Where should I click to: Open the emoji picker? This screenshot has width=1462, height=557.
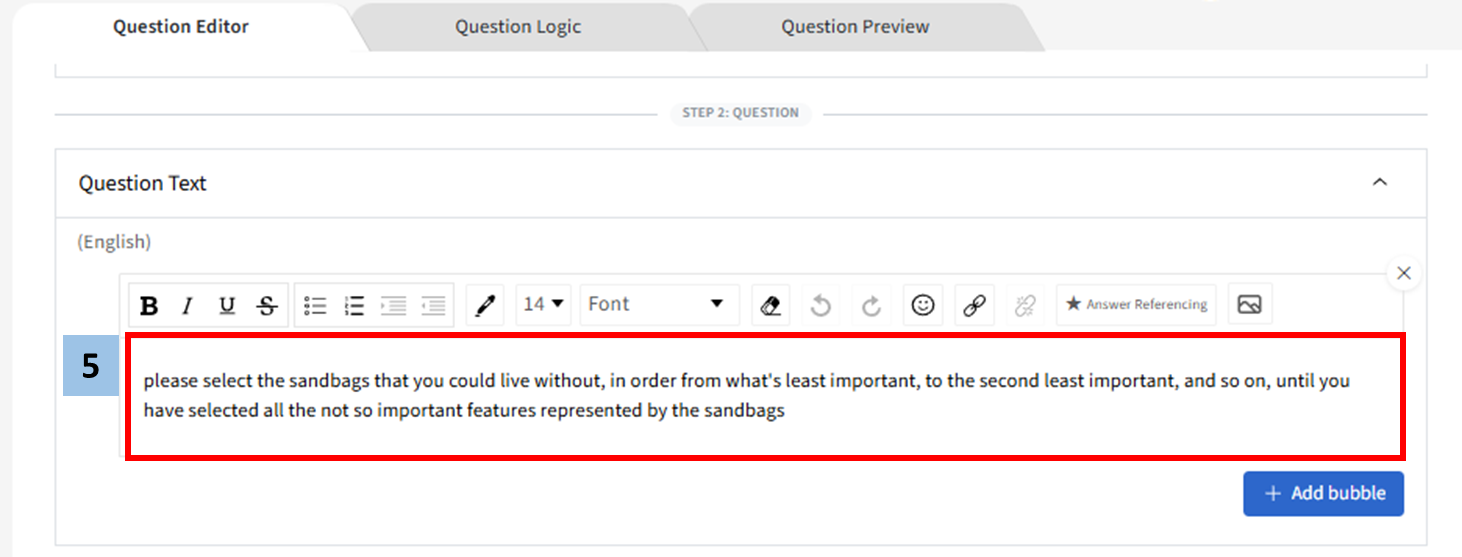923,305
